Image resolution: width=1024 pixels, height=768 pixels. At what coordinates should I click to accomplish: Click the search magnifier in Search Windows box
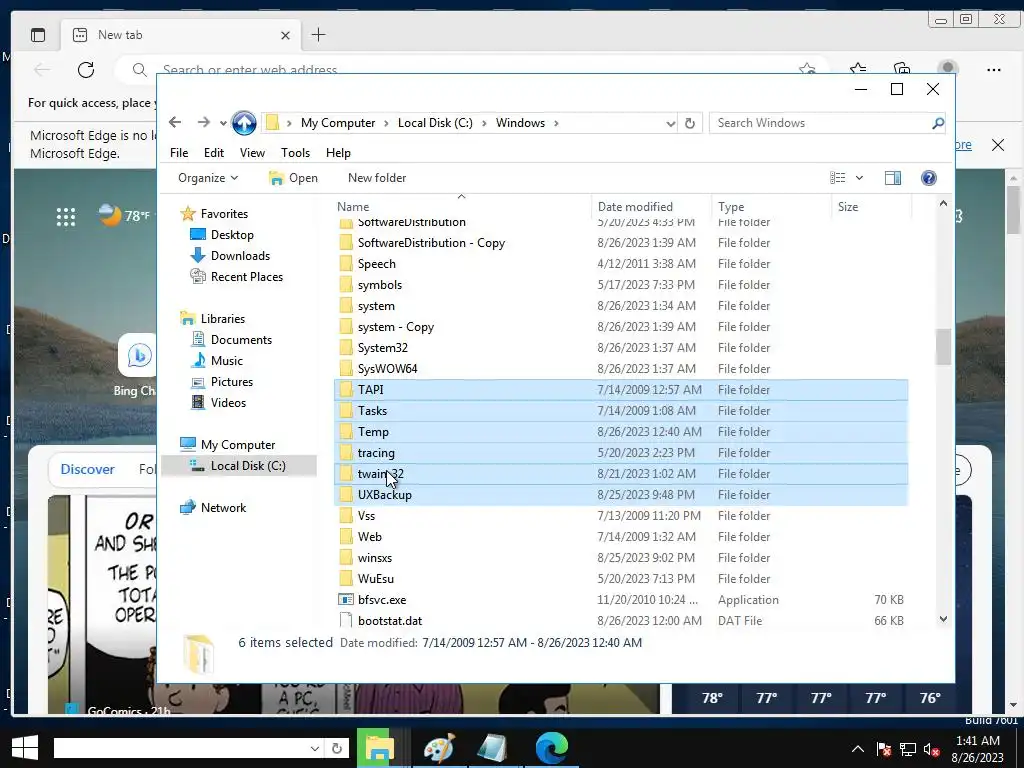click(937, 123)
